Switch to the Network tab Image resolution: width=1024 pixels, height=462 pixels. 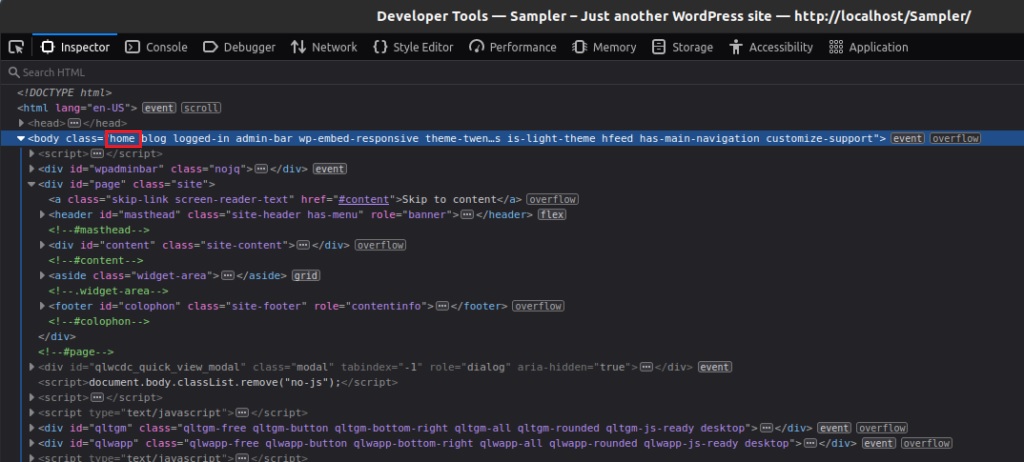(x=324, y=47)
